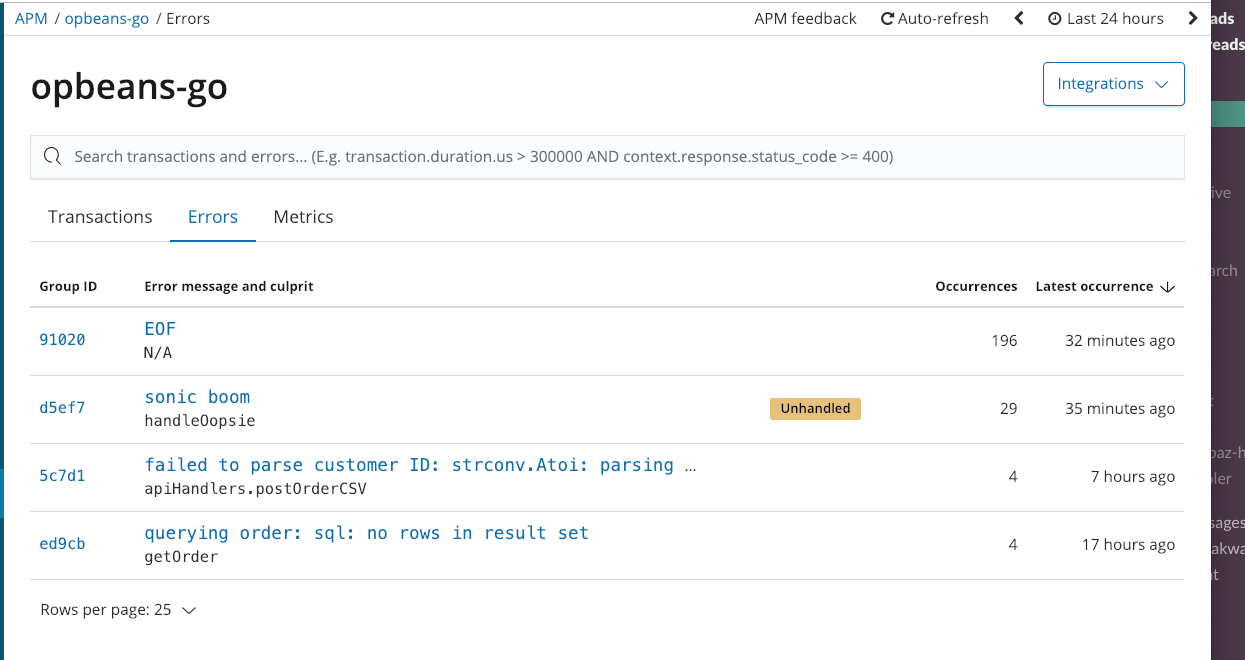Open error group ID d5ef7

tap(62, 408)
